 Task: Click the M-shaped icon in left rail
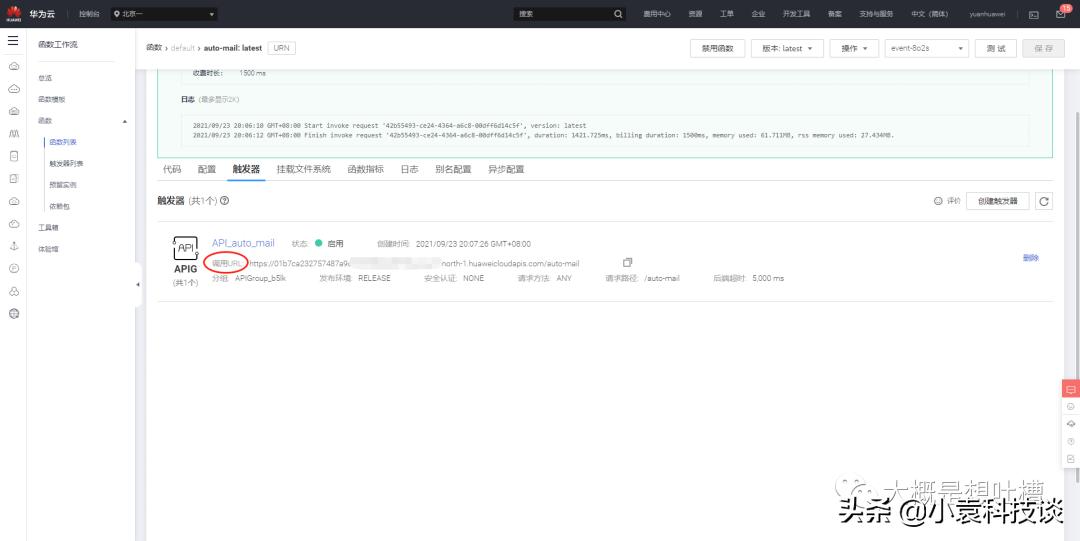14,134
